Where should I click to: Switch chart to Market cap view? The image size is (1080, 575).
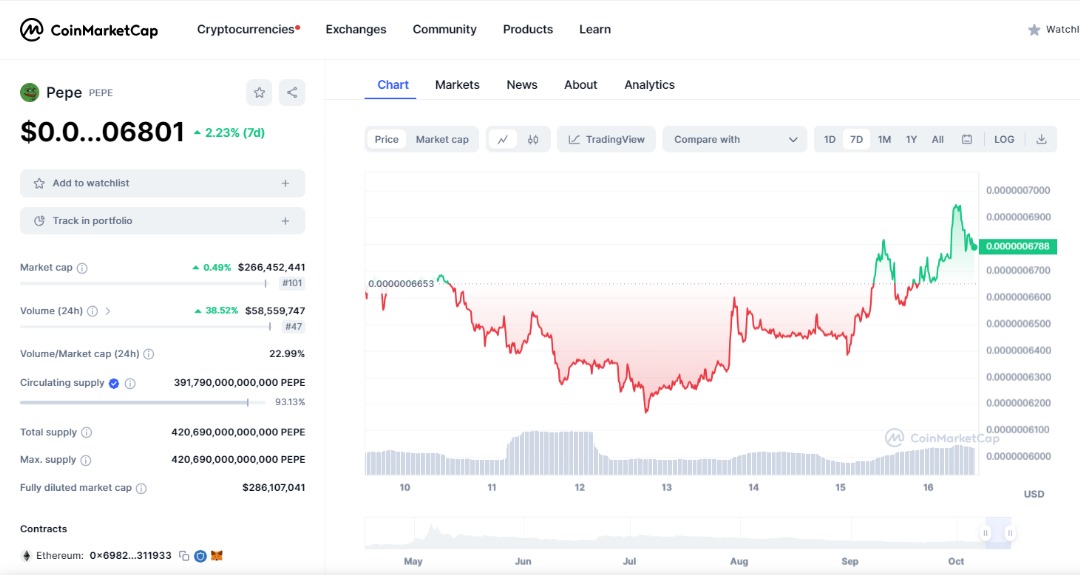pyautogui.click(x=442, y=139)
